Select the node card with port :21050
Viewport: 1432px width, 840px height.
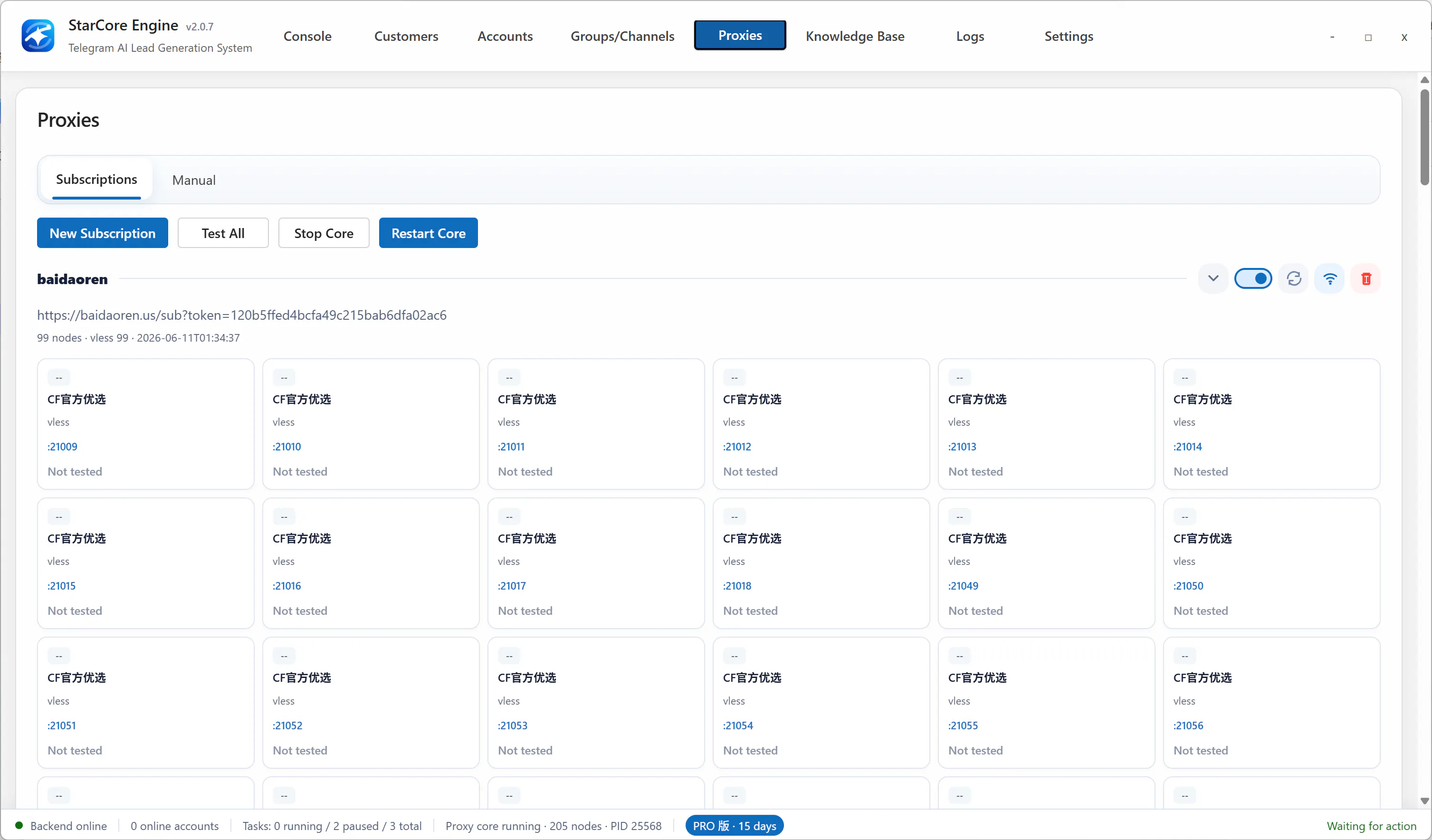point(1272,563)
